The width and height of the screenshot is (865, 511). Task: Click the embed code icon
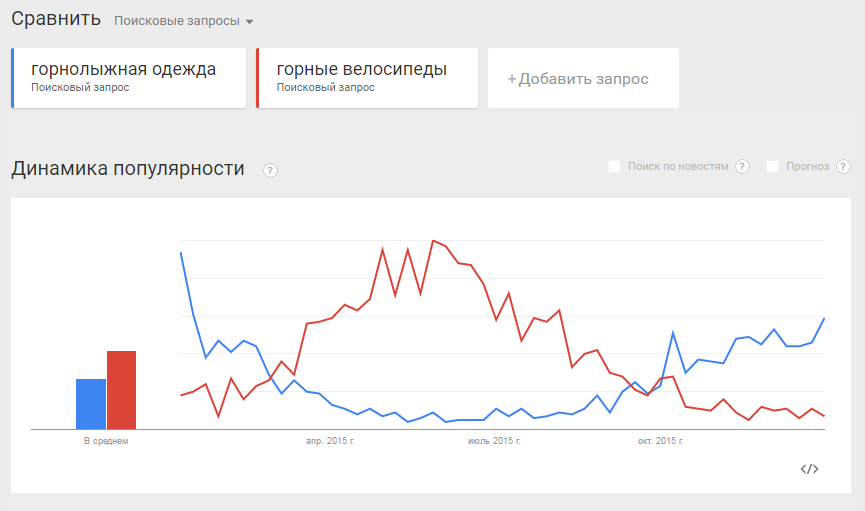click(x=810, y=469)
